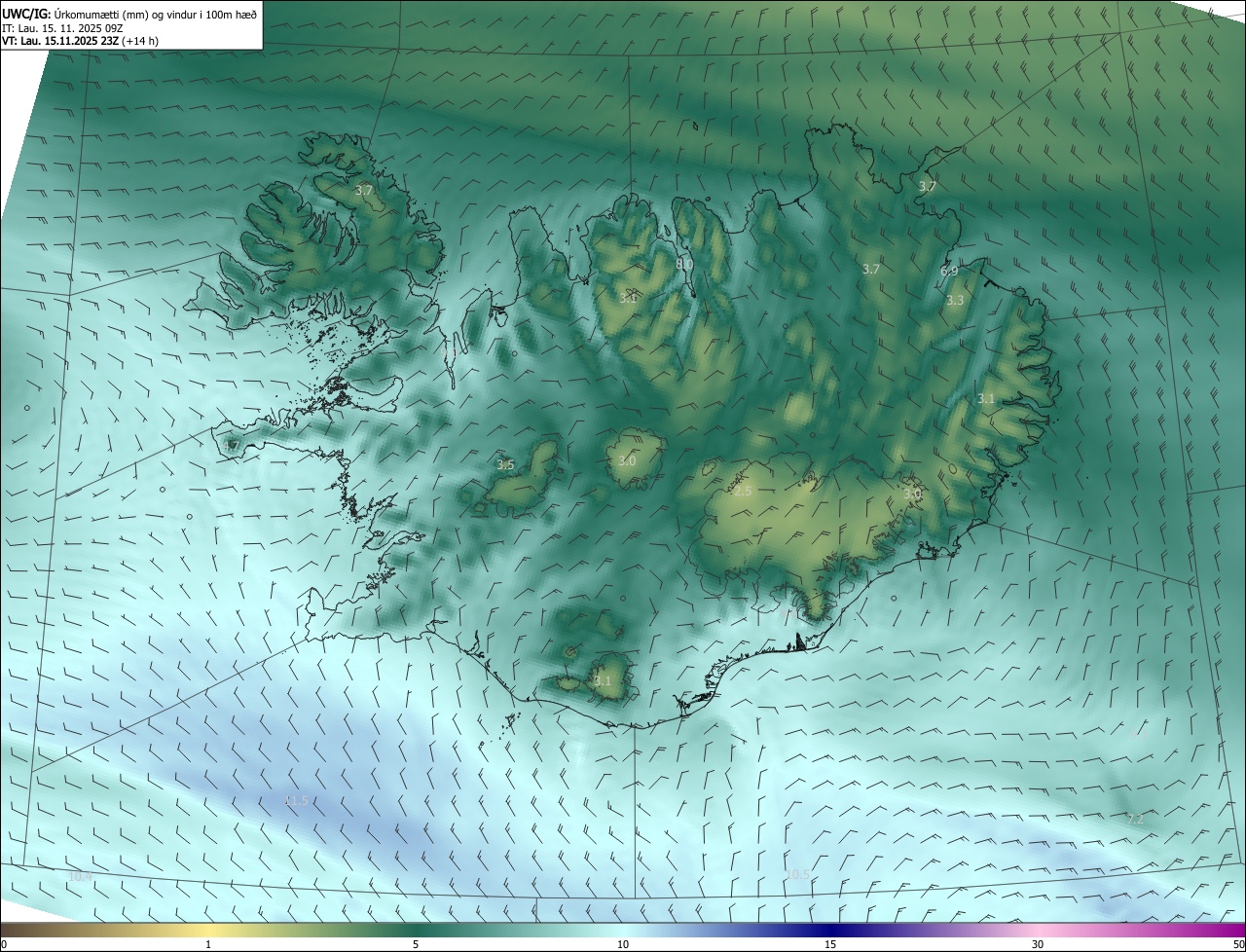
Task: Click the 6.9 value on the map
Action: click(949, 272)
